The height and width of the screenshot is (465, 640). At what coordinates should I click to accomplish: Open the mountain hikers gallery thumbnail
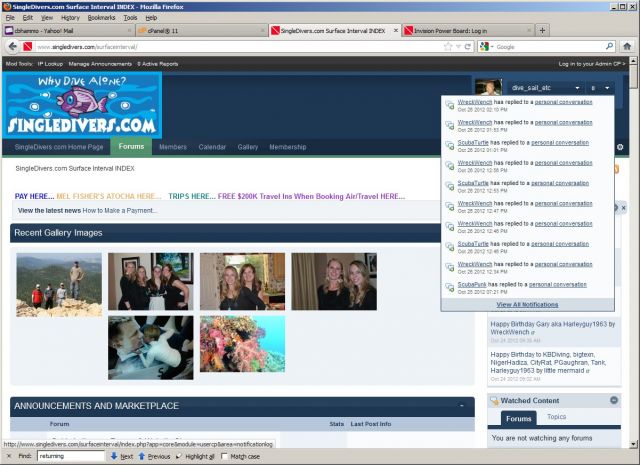[x=59, y=285]
